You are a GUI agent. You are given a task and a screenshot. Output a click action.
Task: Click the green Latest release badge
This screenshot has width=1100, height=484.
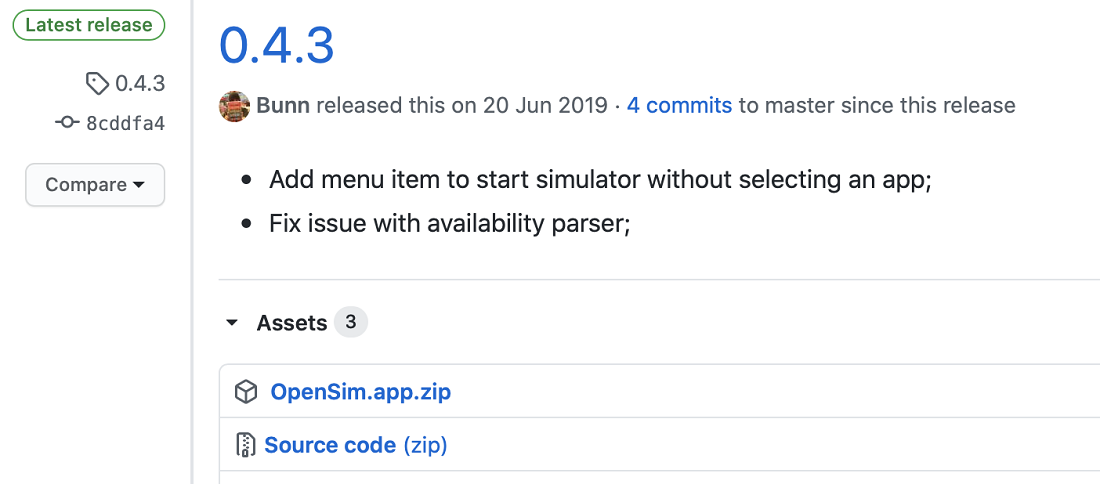89,25
